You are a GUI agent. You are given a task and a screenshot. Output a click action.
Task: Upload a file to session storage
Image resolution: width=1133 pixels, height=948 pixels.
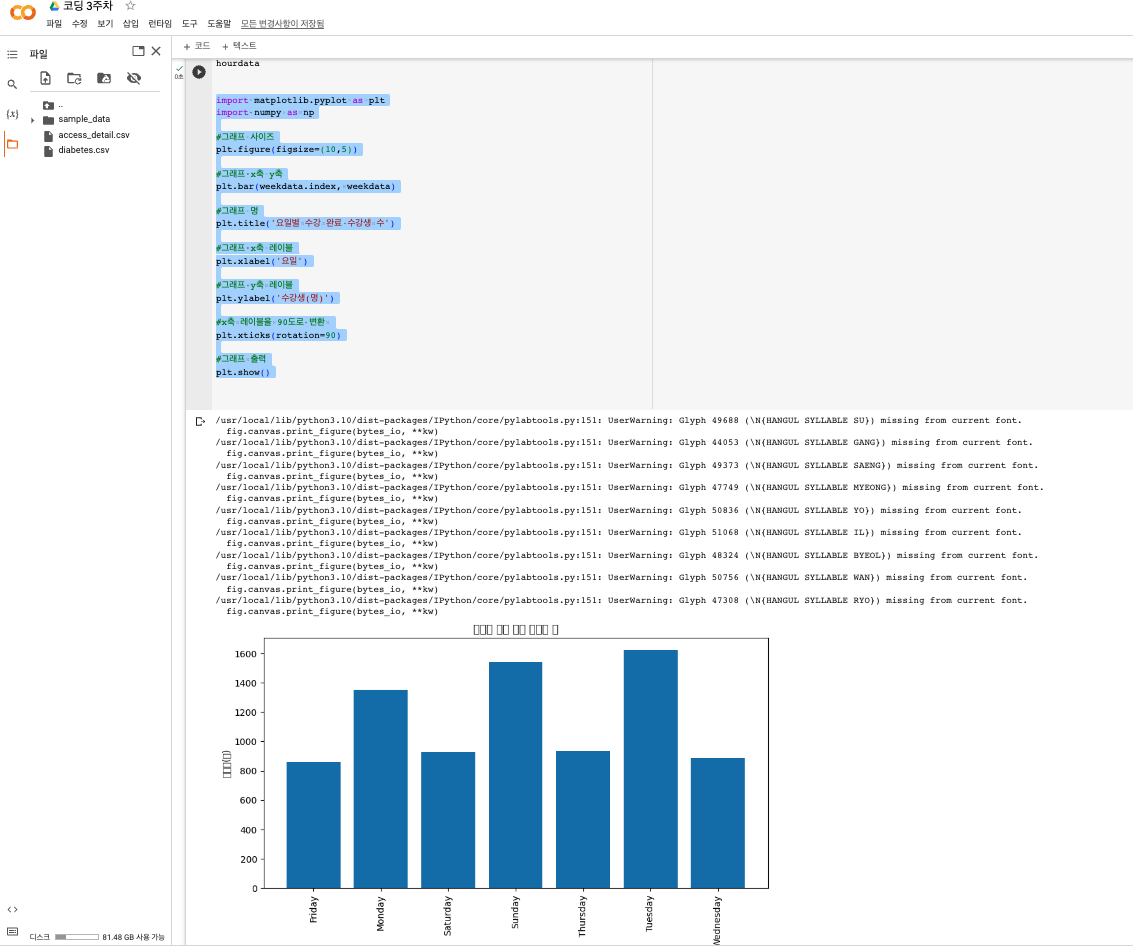[x=46, y=78]
